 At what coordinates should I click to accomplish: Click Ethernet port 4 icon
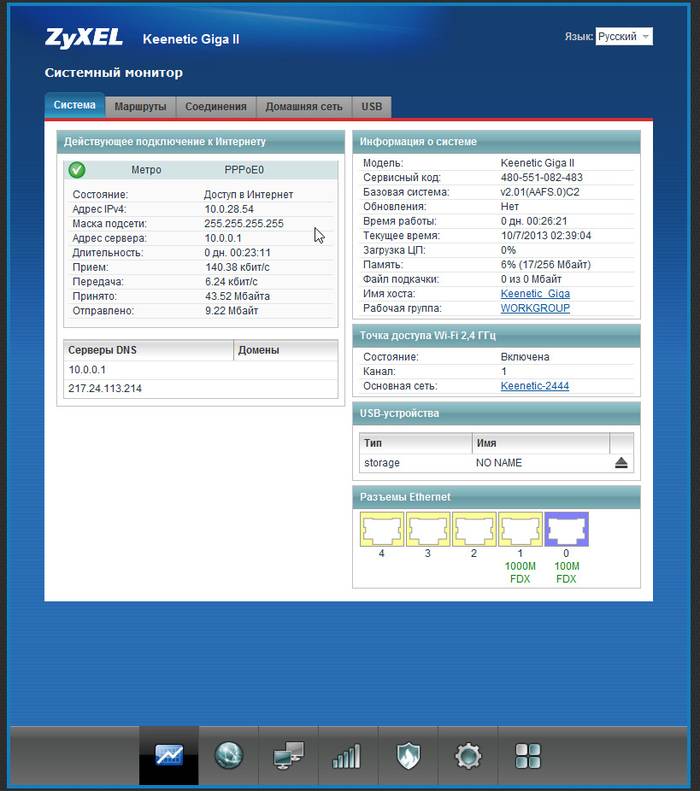click(x=382, y=529)
